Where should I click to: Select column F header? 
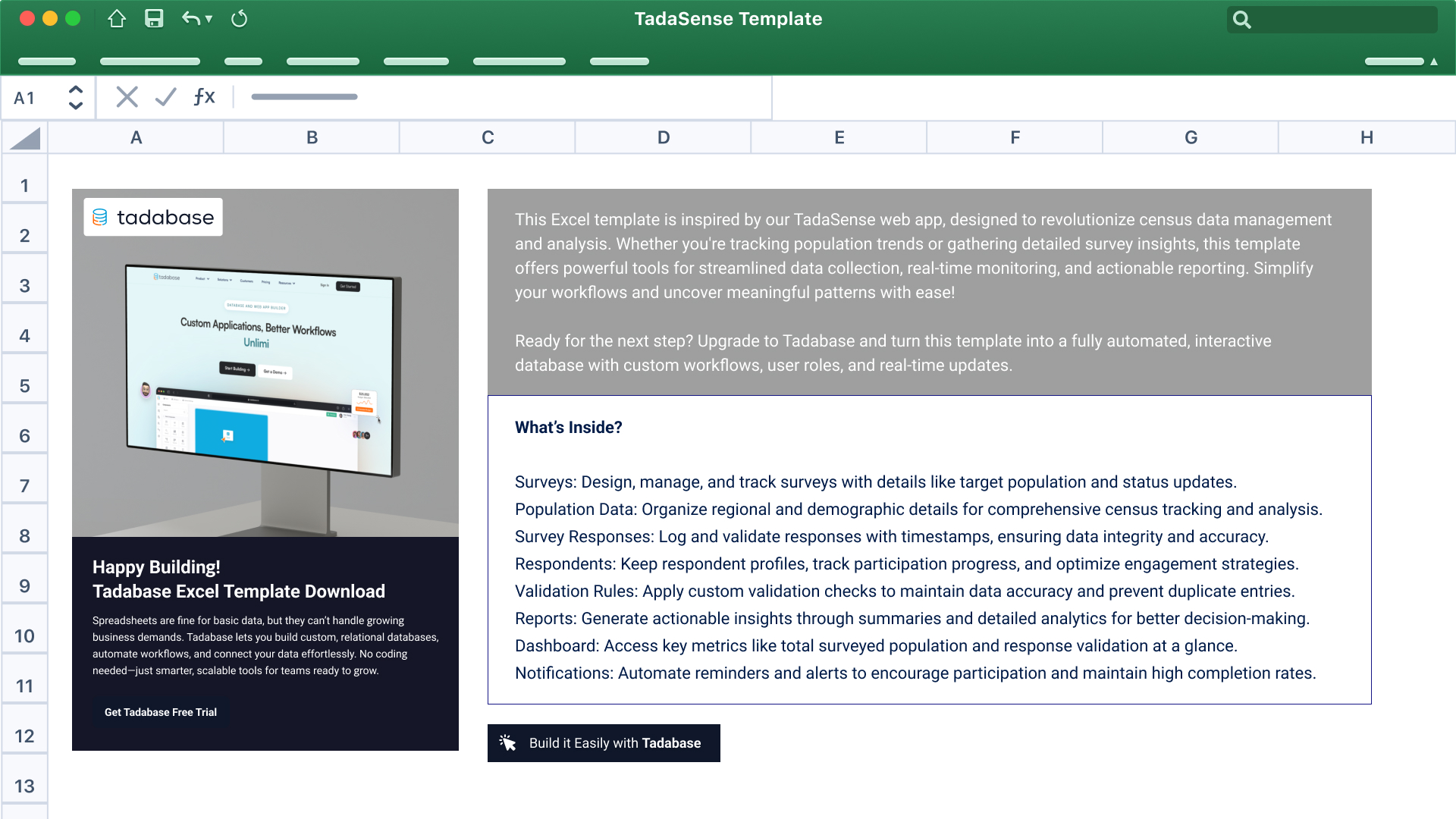(1015, 138)
